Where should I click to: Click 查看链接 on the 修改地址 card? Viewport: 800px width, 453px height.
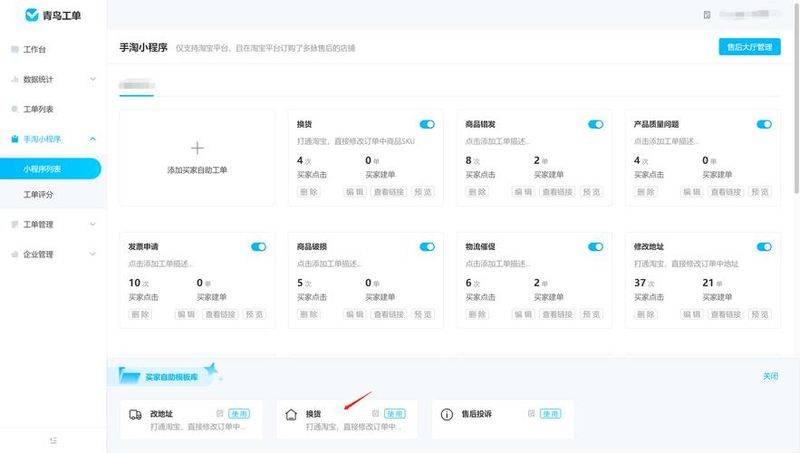tap(726, 314)
